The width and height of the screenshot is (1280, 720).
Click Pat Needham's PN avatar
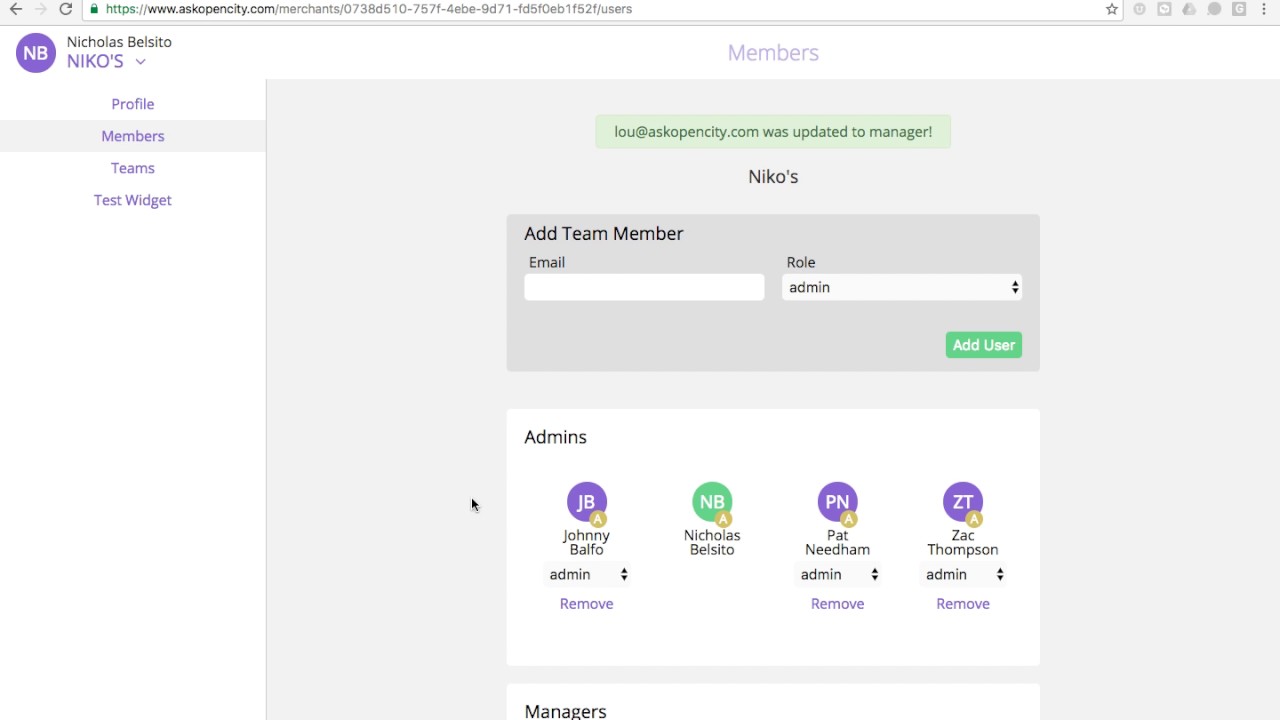(838, 502)
